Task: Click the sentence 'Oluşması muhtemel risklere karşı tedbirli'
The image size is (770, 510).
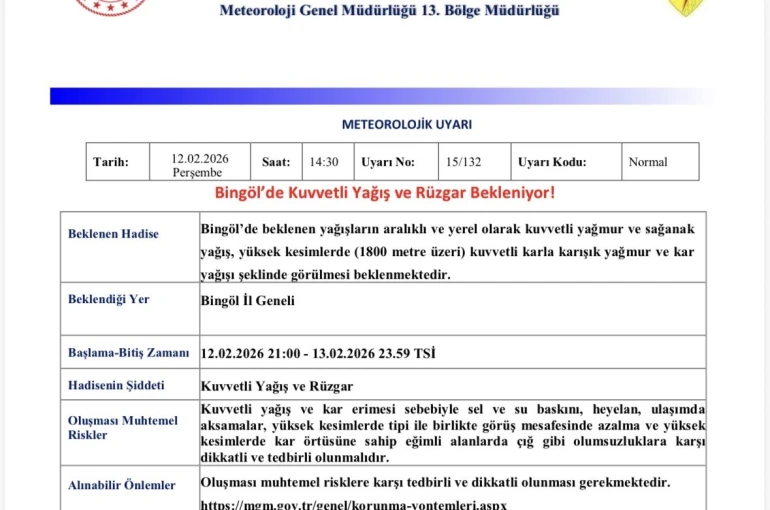Action: (435, 482)
